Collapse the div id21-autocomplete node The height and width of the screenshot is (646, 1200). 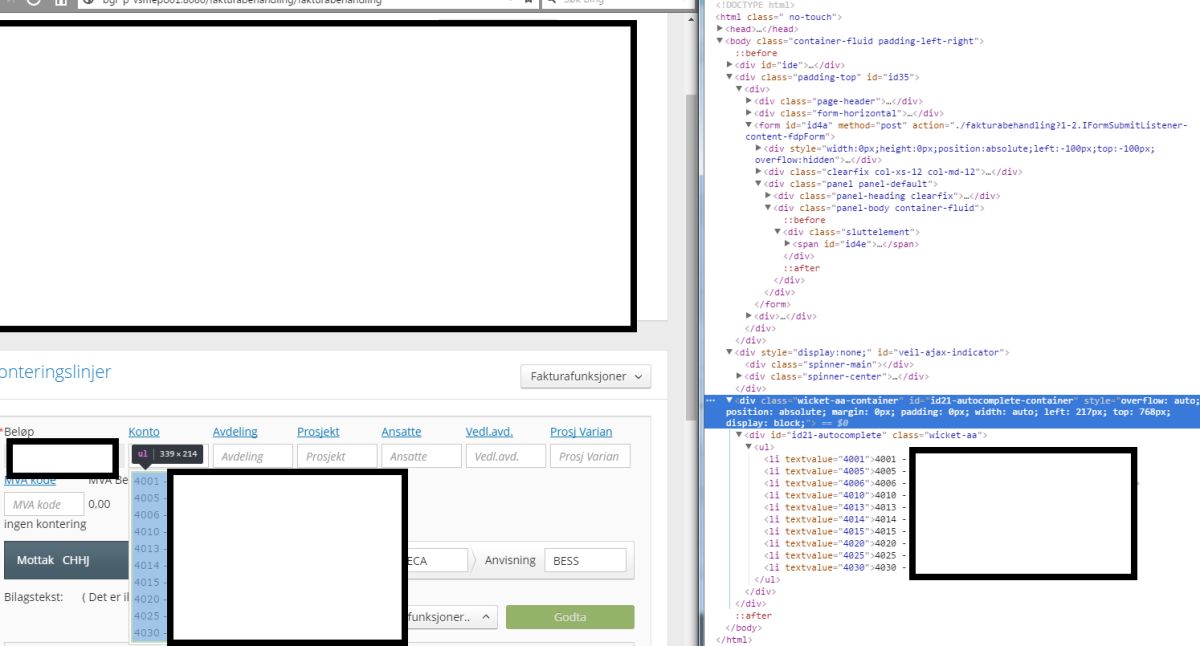740,435
